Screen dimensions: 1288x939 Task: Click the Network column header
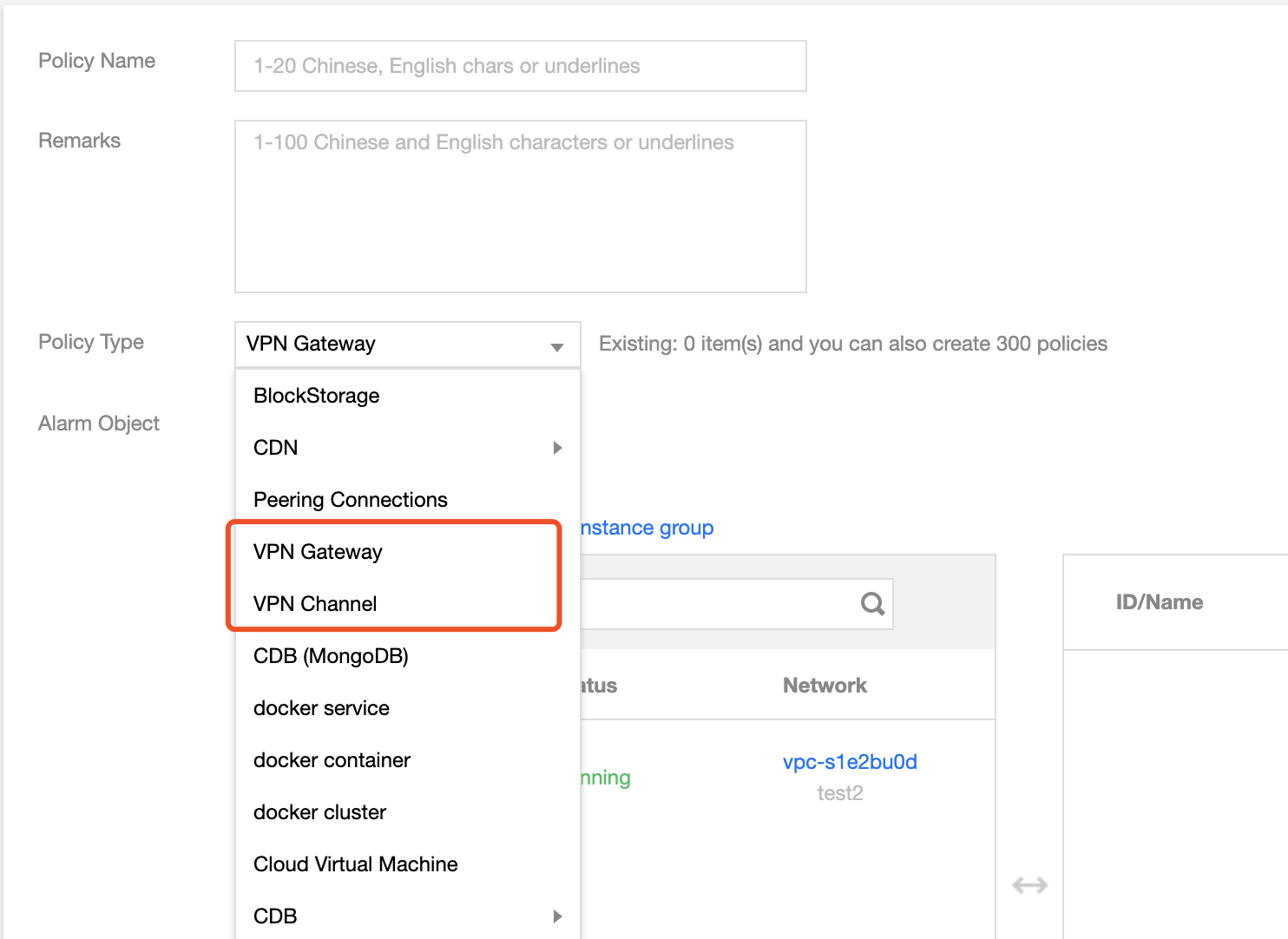pyautogui.click(x=825, y=686)
